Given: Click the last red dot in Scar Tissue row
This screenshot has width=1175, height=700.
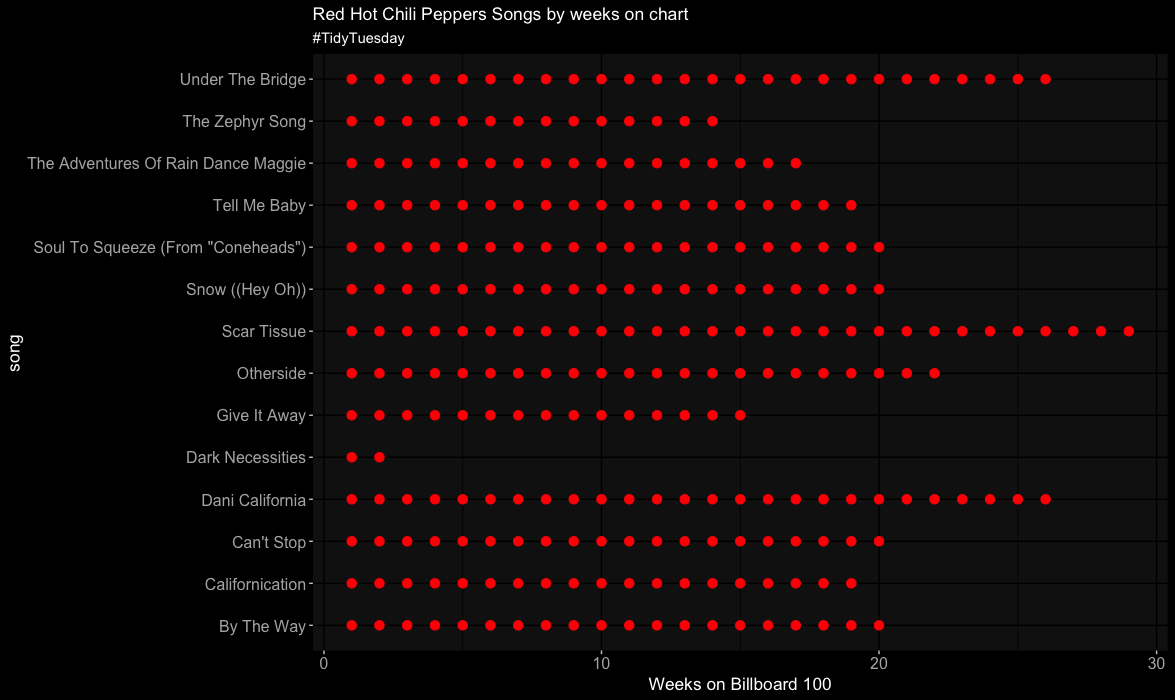Looking at the screenshot, I should (1129, 331).
